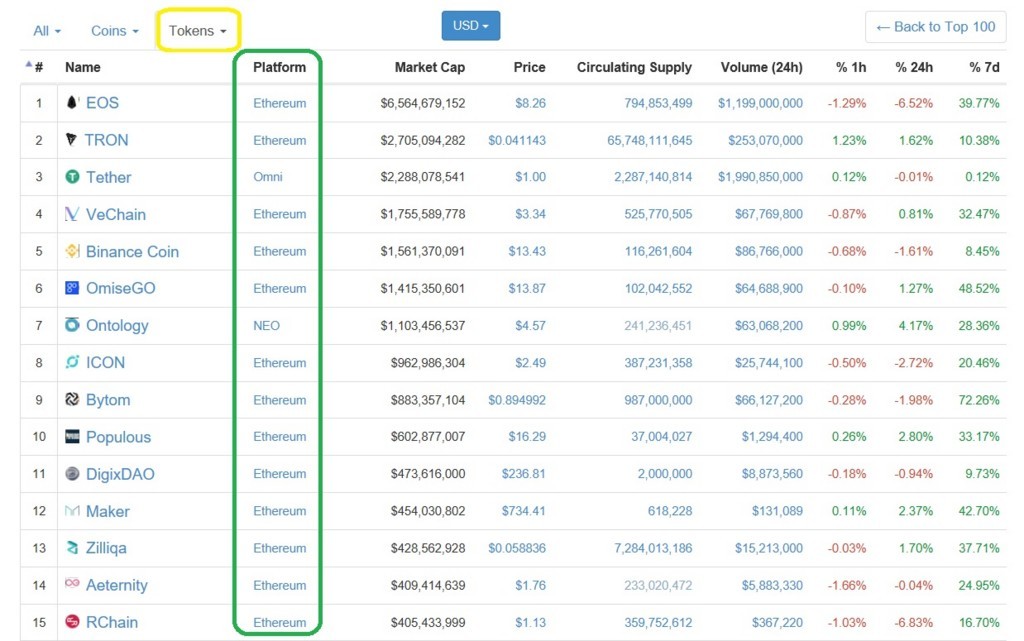Click the Maker logo icon
1024x641 pixels.
coord(72,511)
